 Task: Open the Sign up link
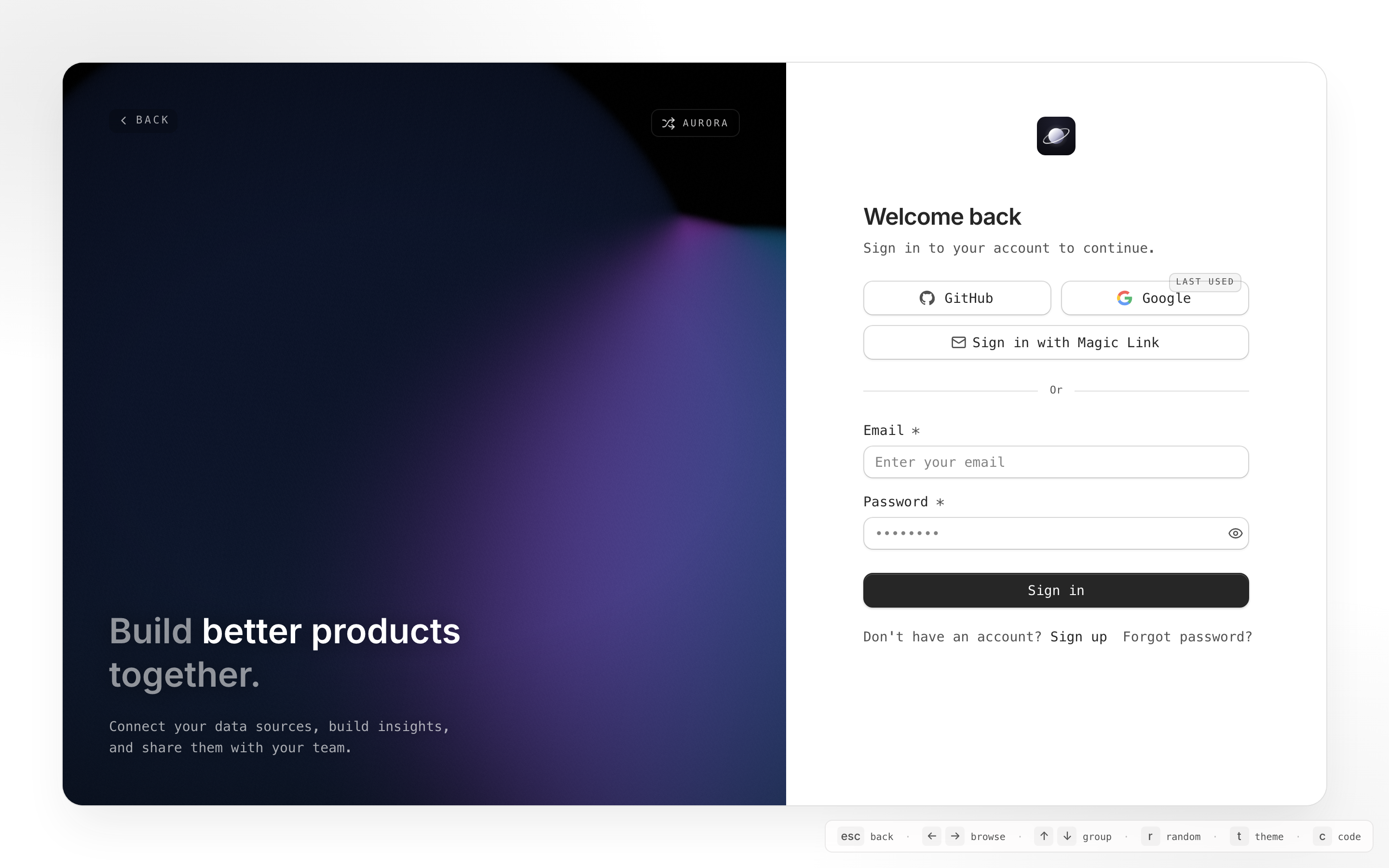1078,637
